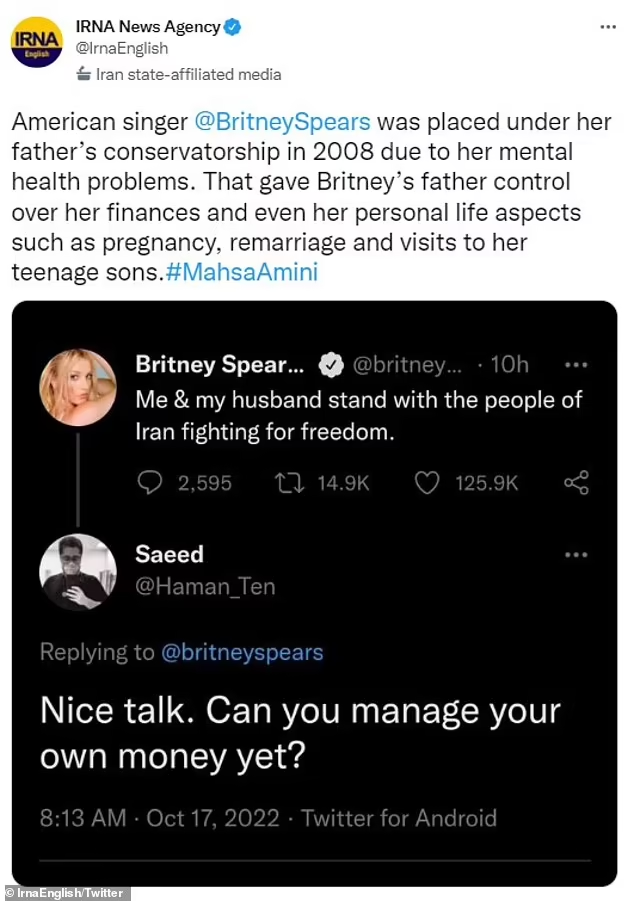Click the state-affiliated media flag icon
Viewport: 634px width, 901px height.
pyautogui.click(x=82, y=74)
